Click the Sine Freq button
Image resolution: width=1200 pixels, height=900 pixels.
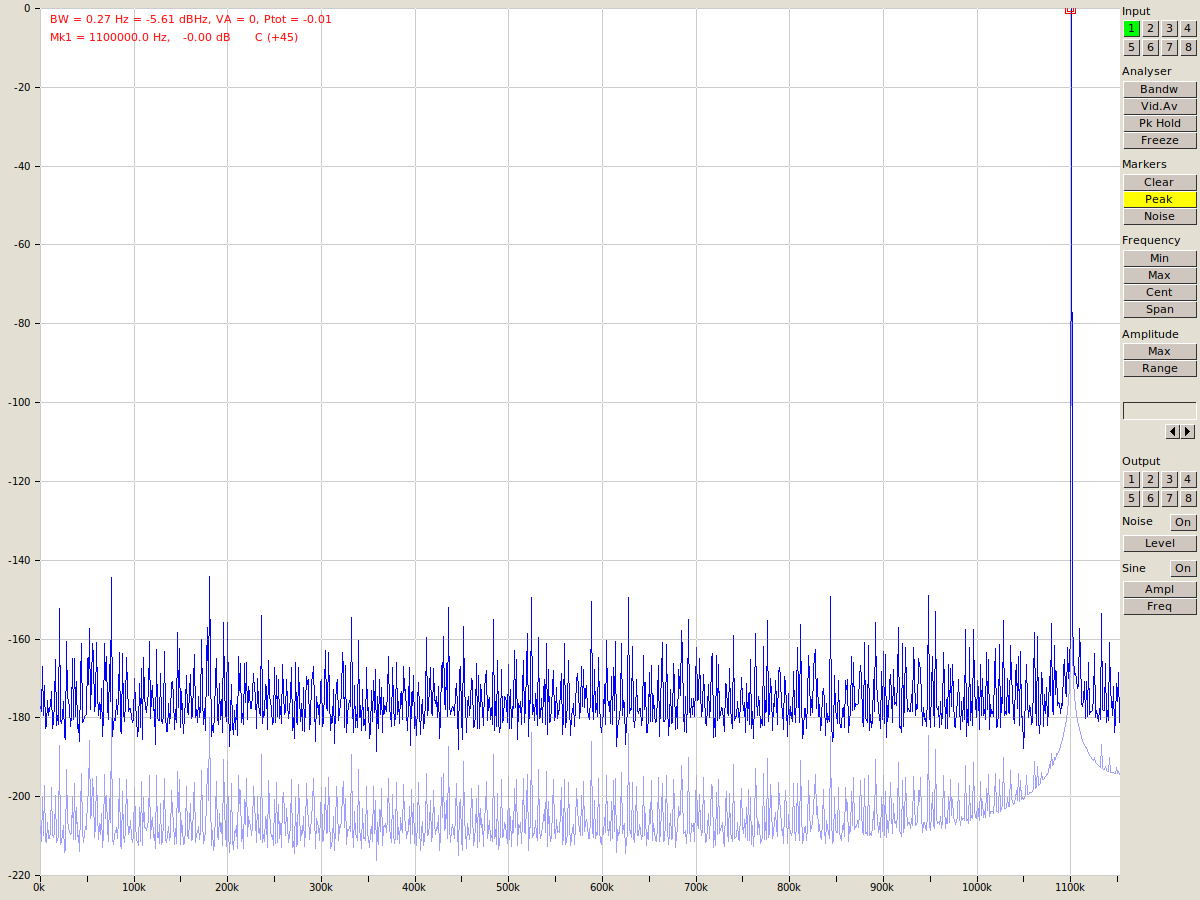[1159, 606]
